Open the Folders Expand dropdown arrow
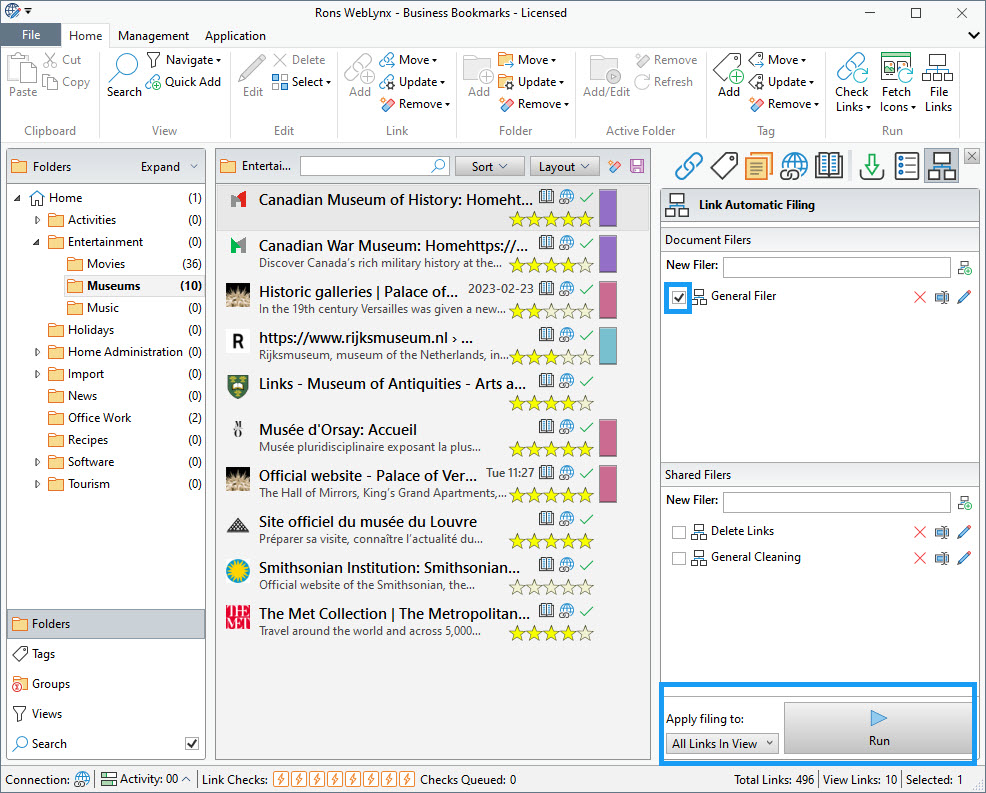Viewport: 986px width, 793px height. [194, 167]
